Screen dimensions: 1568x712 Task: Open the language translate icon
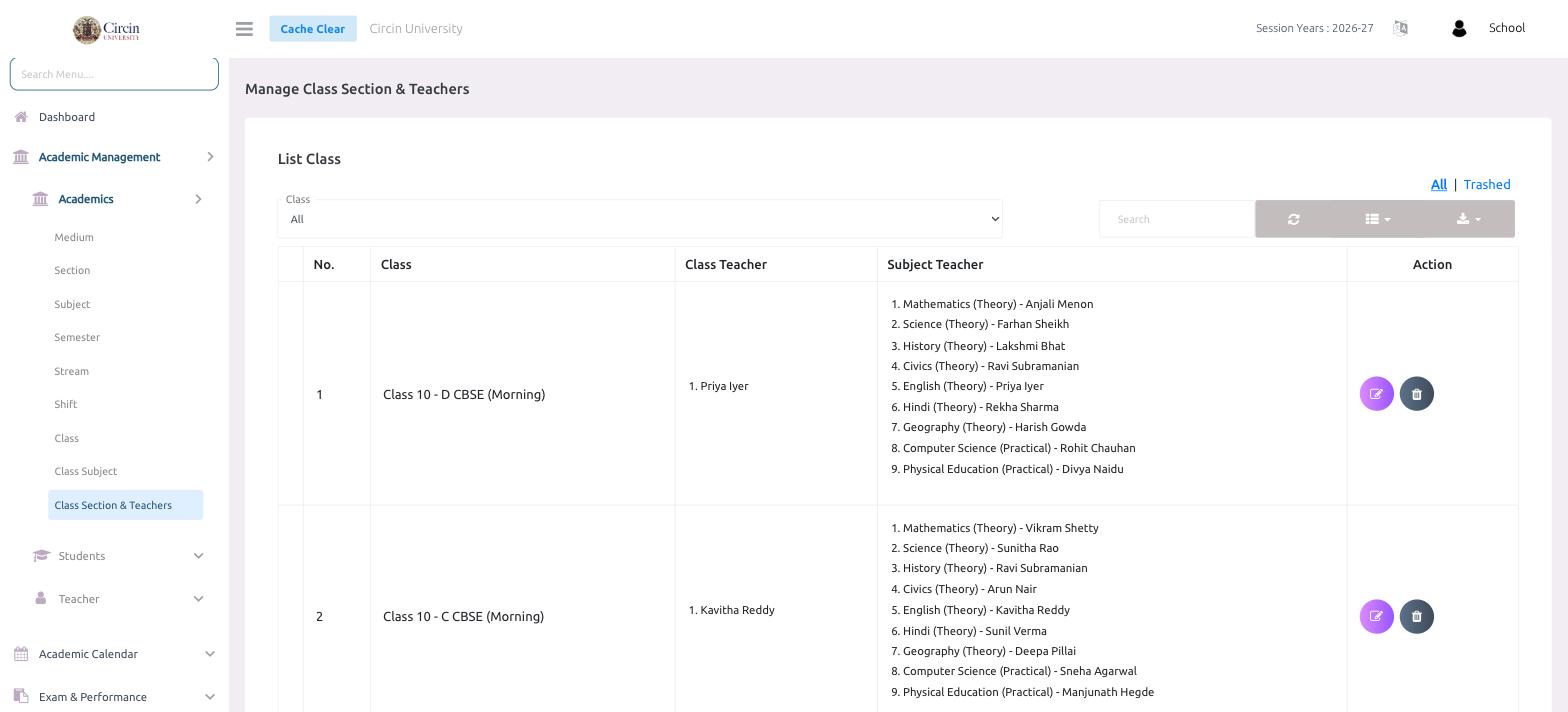1400,28
